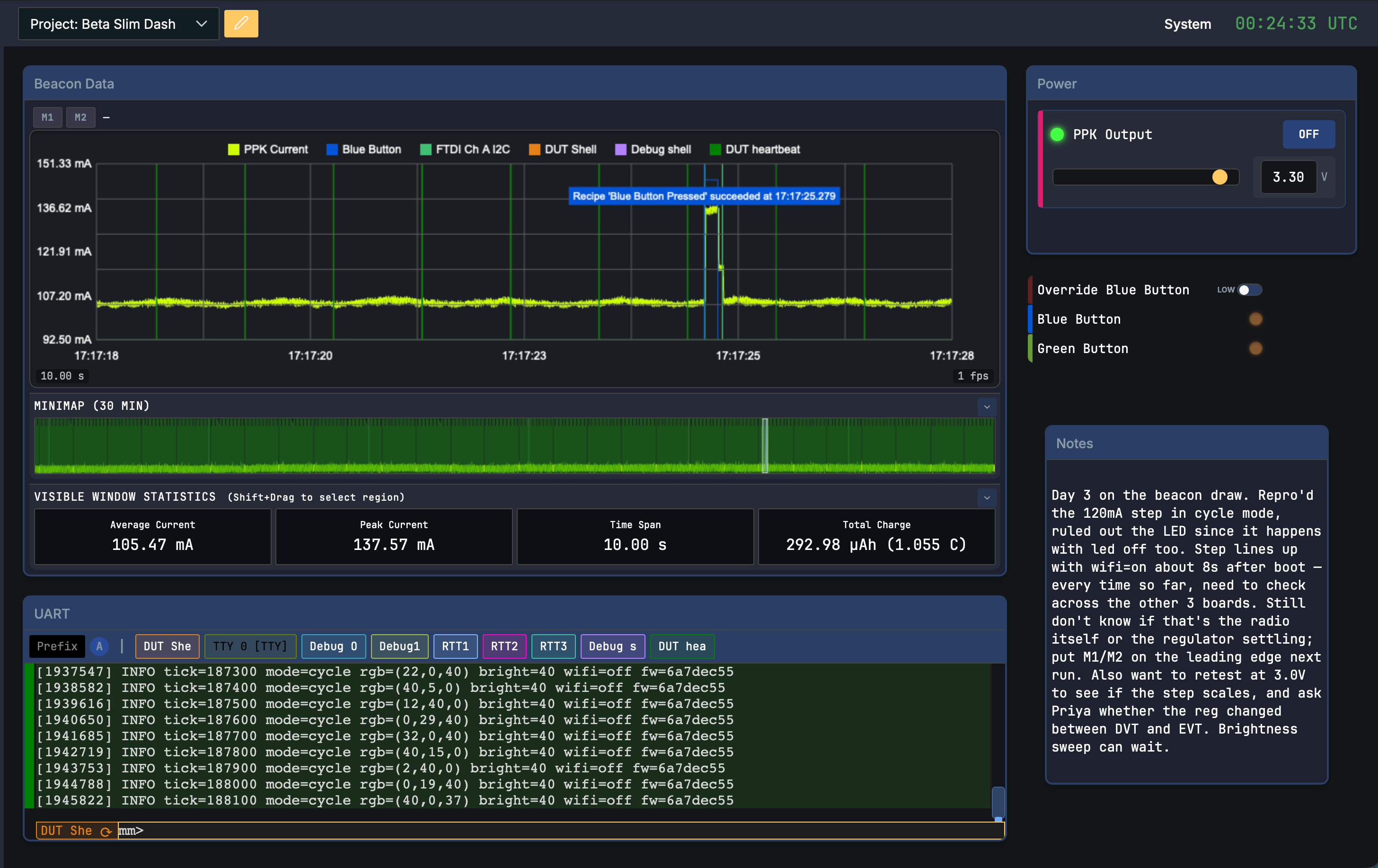Toggle the Override Blue Button switch
This screenshot has height=868, width=1378.
click(x=1249, y=290)
